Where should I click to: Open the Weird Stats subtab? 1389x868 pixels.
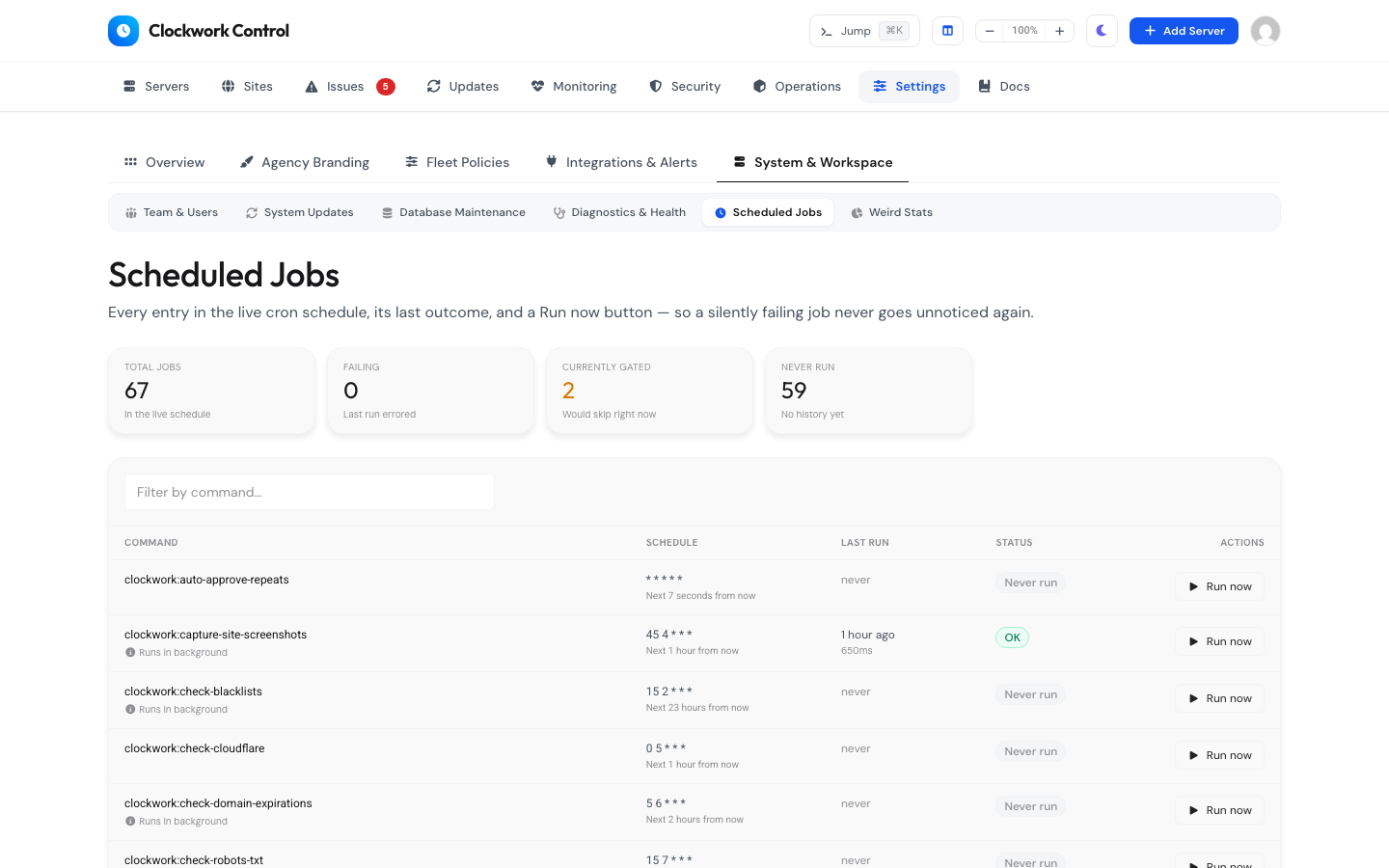[x=891, y=213]
